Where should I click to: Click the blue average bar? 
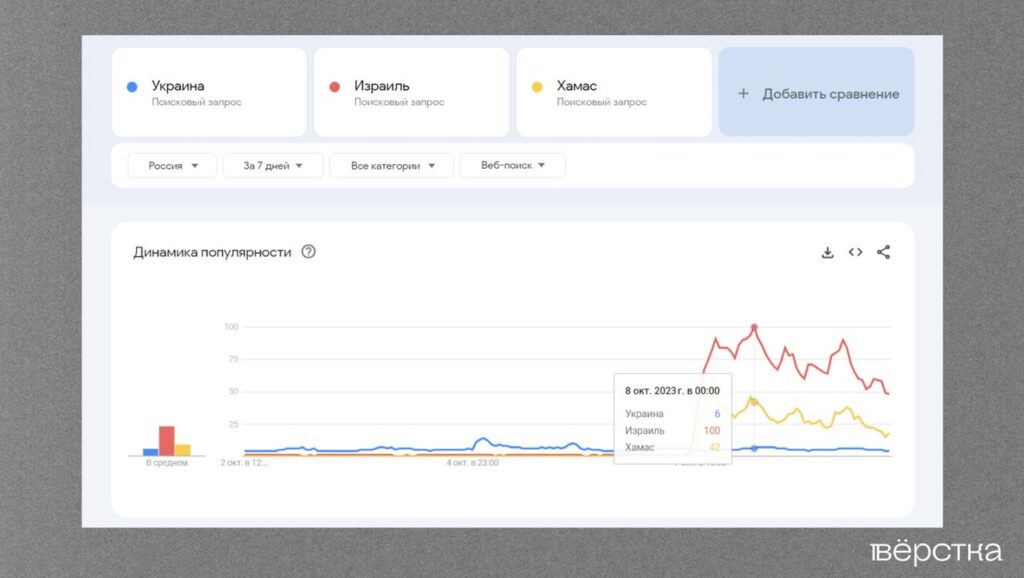coord(150,452)
